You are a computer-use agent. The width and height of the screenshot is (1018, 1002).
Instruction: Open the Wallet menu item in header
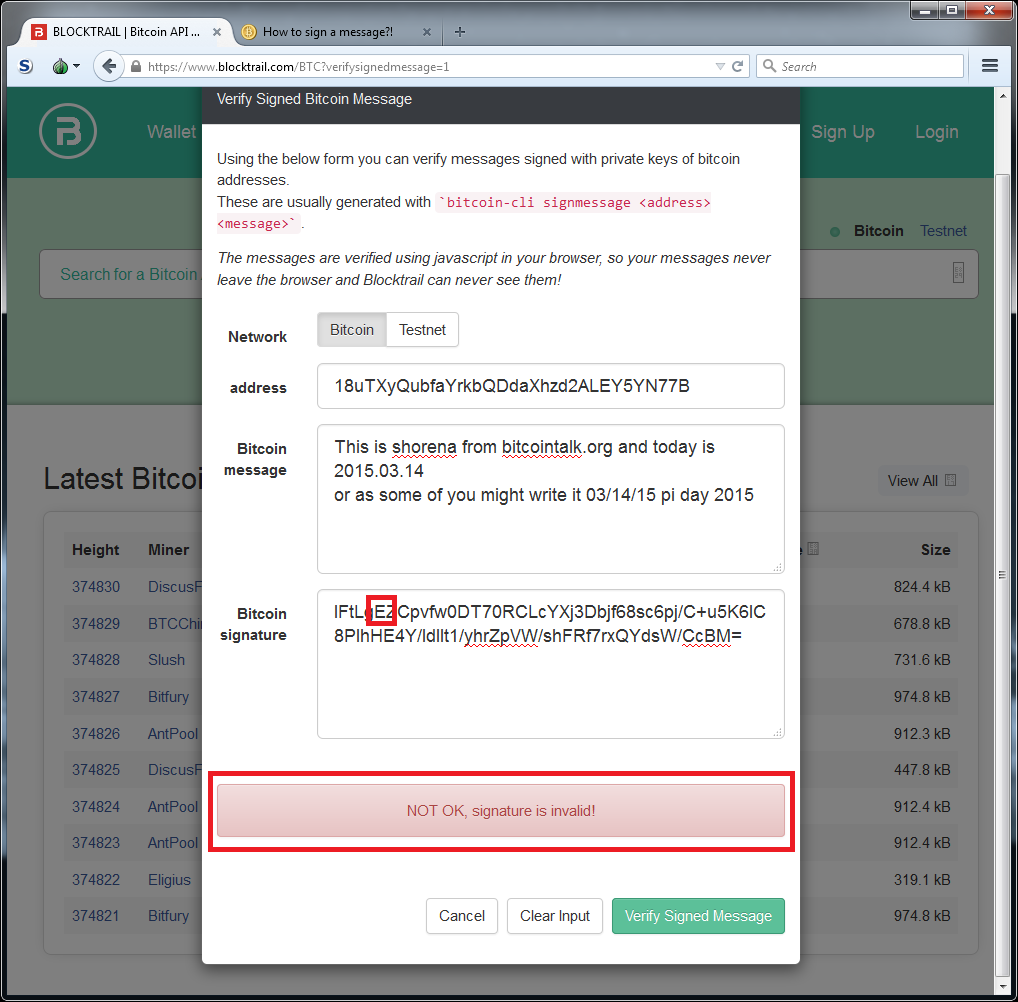tap(171, 132)
